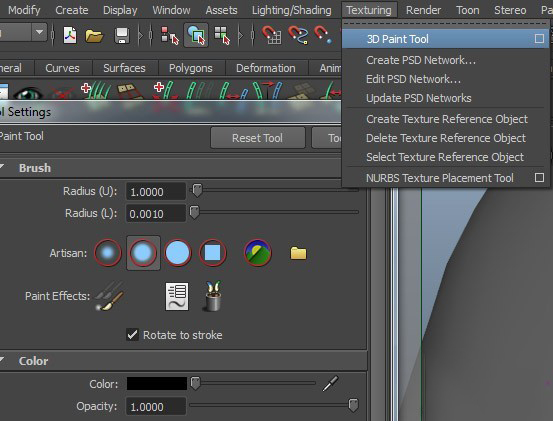Screen dimensions: 553x421
Task: Collapse the Brush section
Action: point(2,167)
